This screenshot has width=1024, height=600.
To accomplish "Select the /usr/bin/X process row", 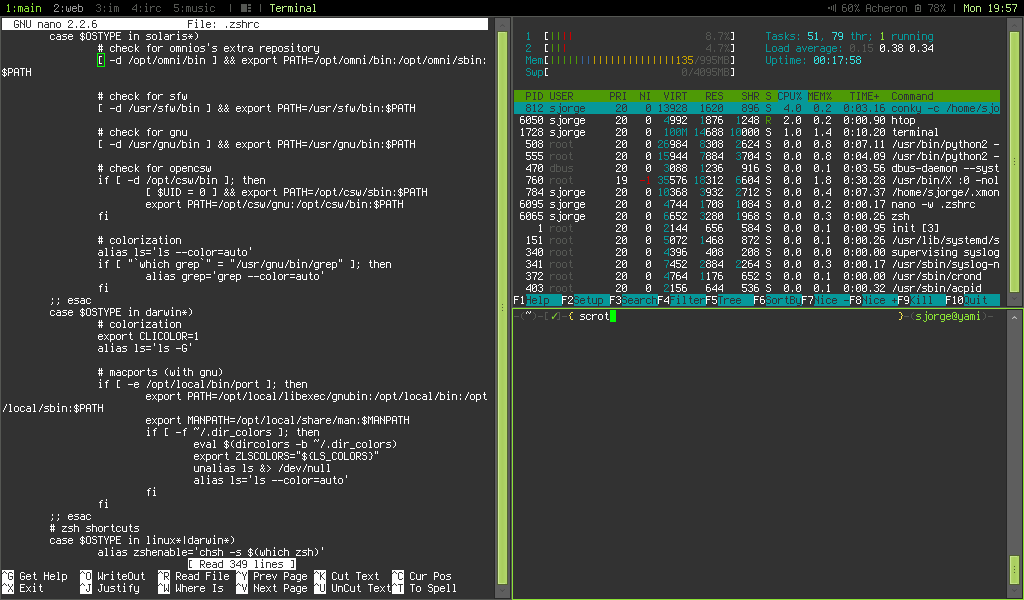I will pos(756,180).
